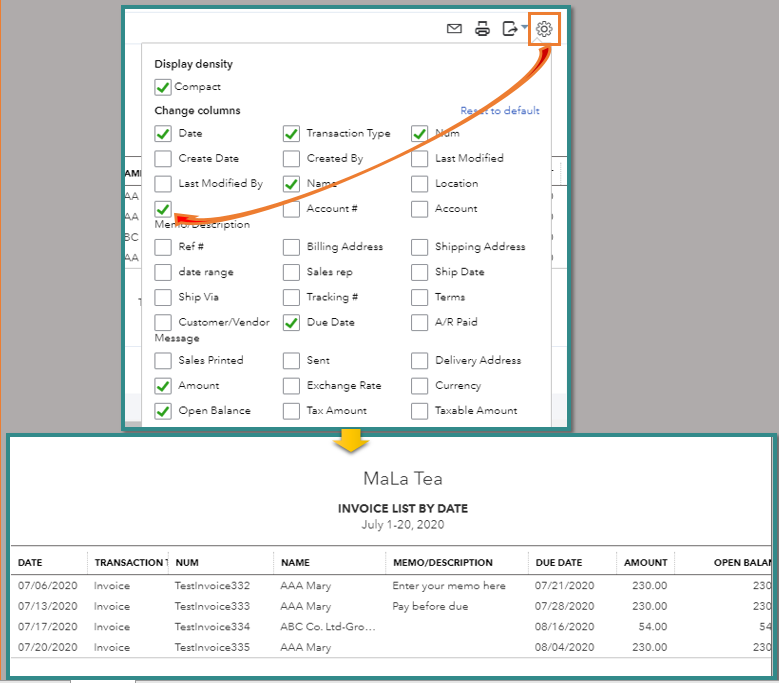Click due date 08/16/2020
This screenshot has width=779, height=683.
(x=564, y=627)
